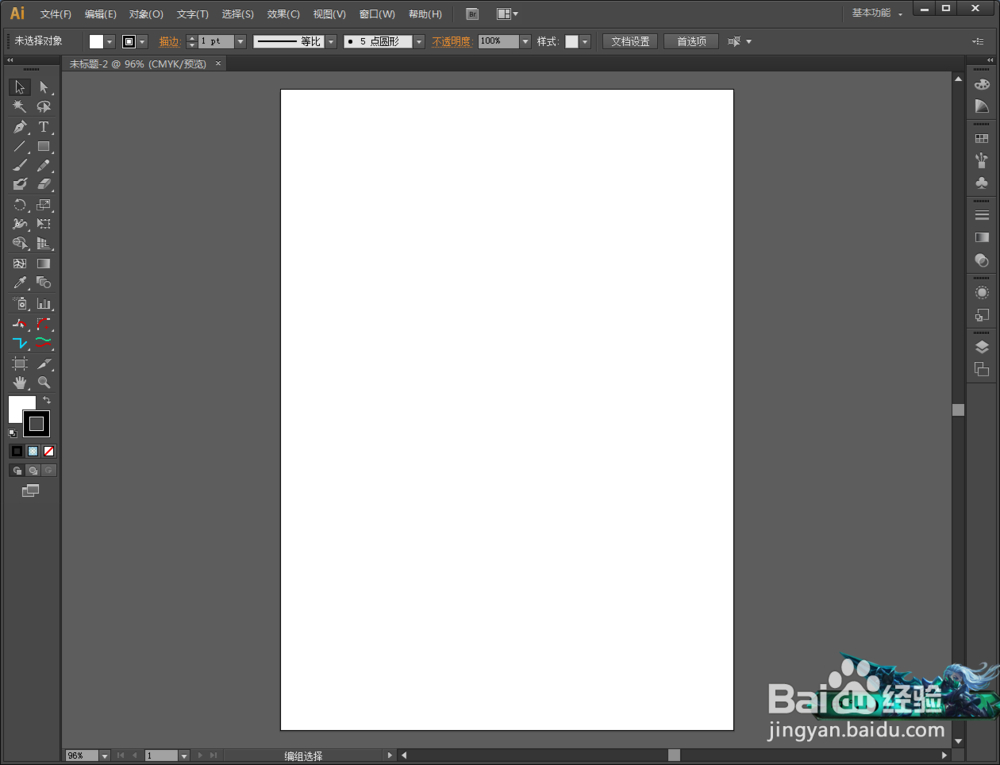This screenshot has height=765, width=1000.
Task: Set paint mode to Gradient
Action: (33, 451)
